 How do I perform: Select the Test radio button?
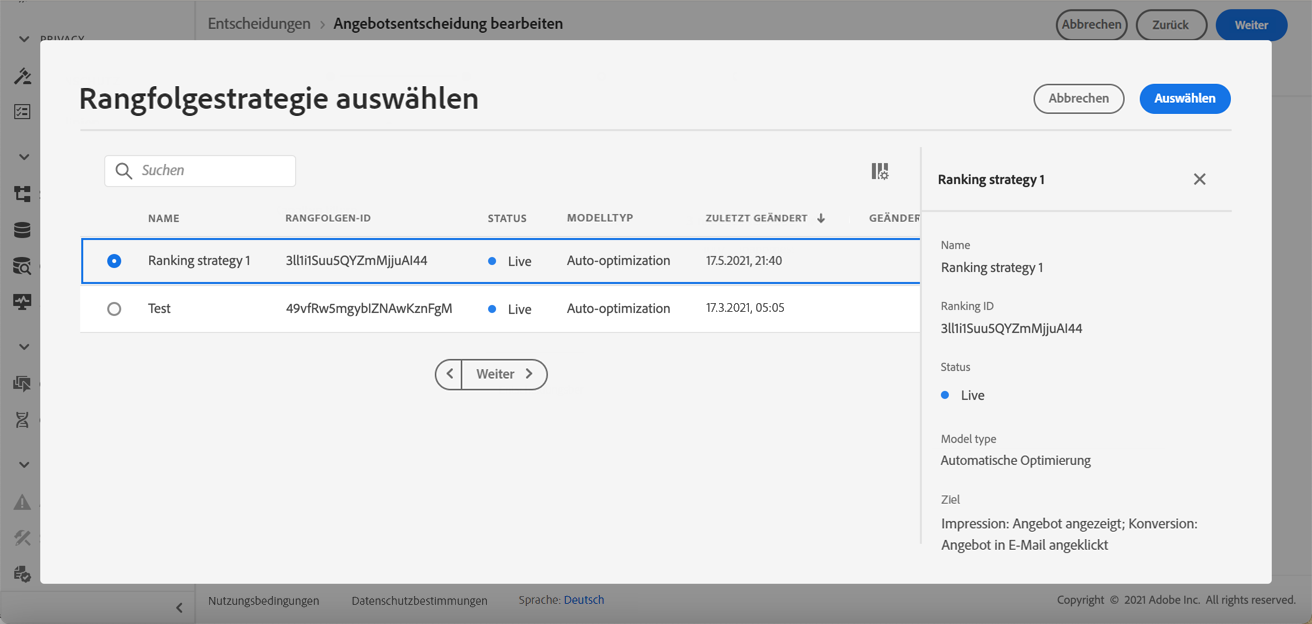[x=114, y=309]
